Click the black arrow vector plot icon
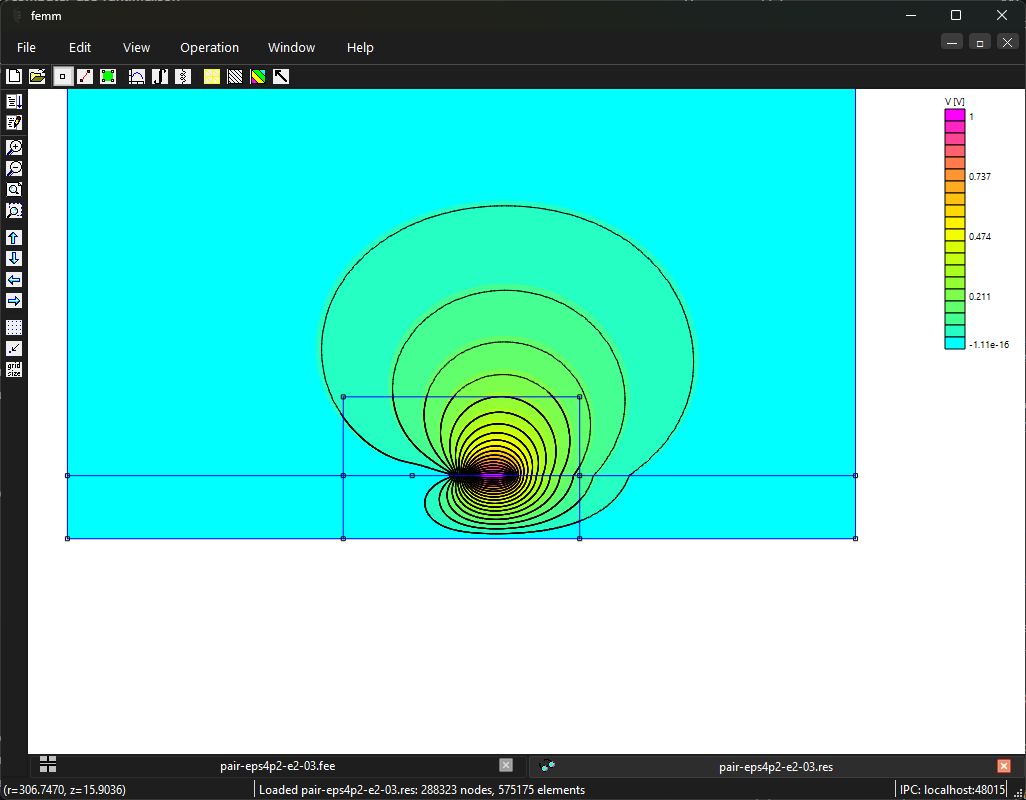This screenshot has height=800, width=1026. click(281, 77)
